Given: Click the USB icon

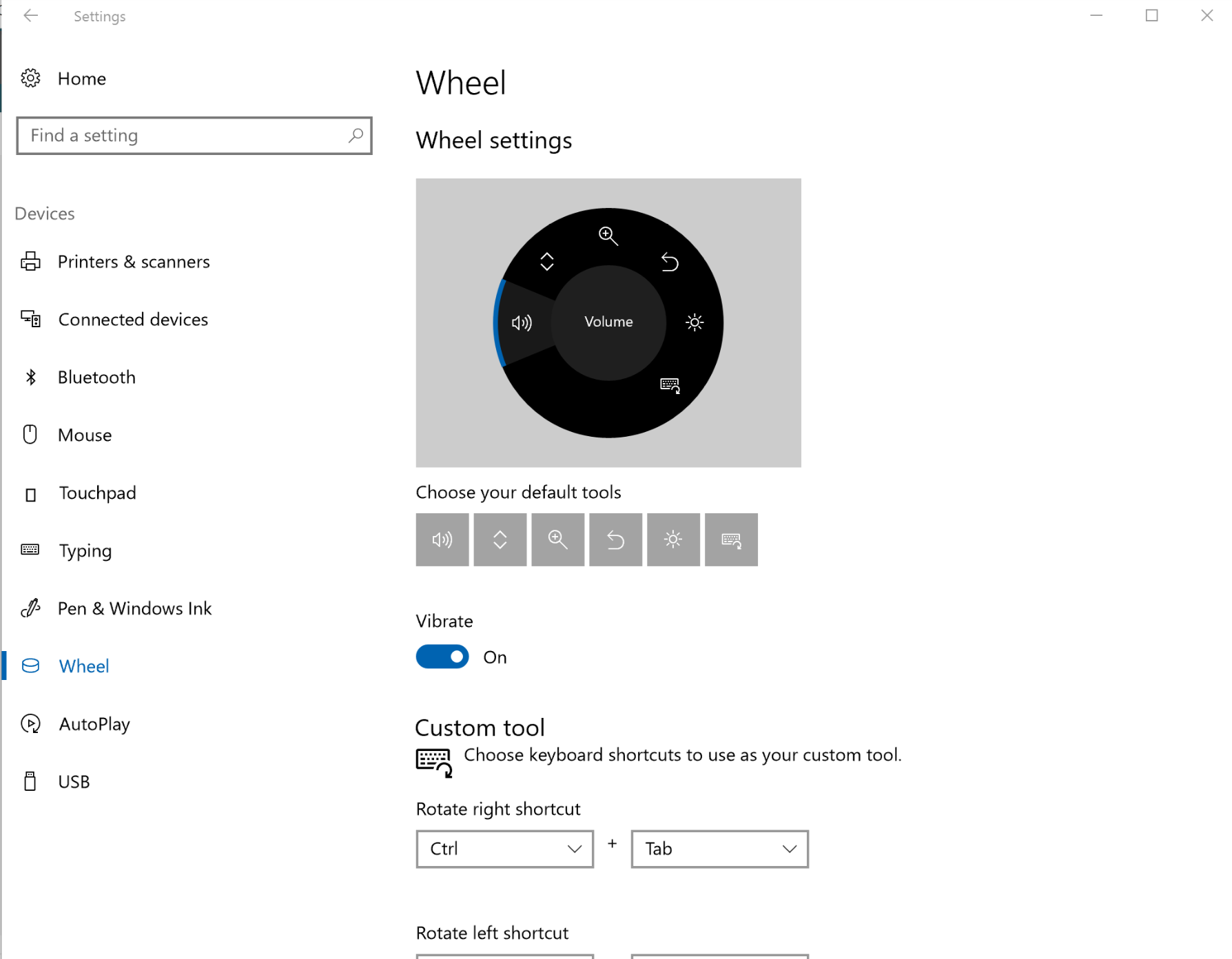Looking at the screenshot, I should 30,781.
